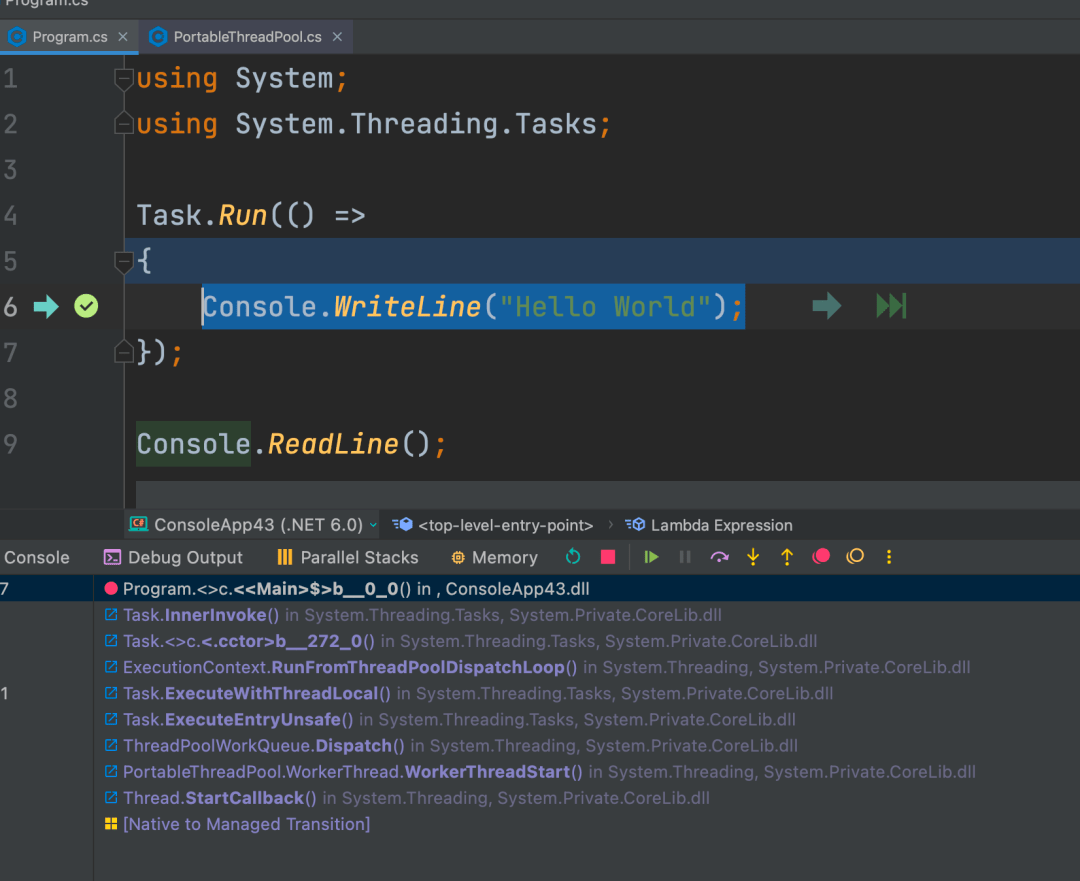Collapse the using directives fold on line 1
1080x881 pixels.
click(x=124, y=78)
